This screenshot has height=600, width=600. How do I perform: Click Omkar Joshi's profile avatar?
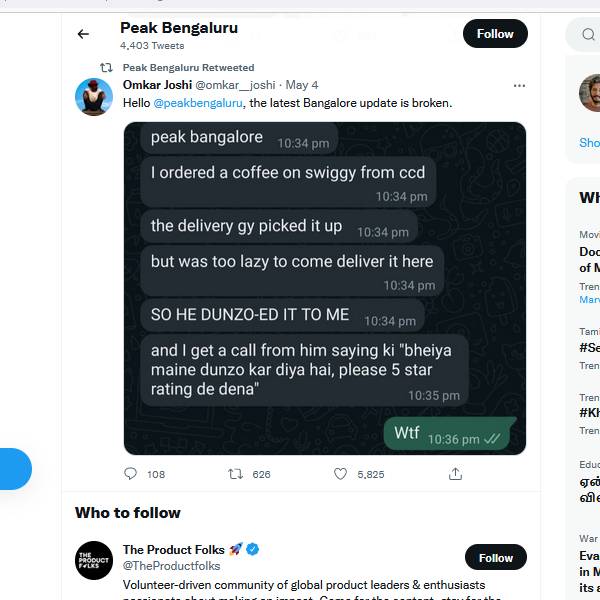pos(94,96)
